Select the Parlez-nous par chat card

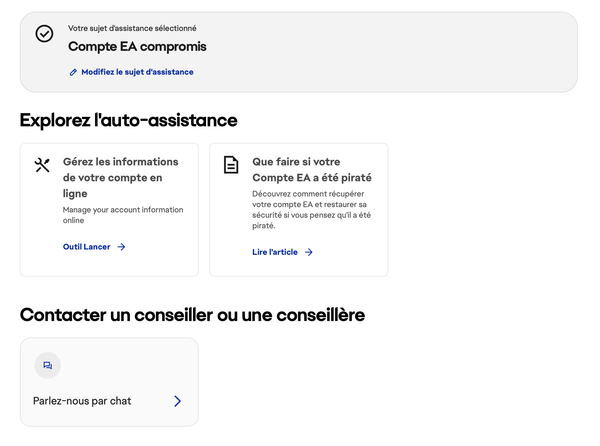tap(109, 382)
